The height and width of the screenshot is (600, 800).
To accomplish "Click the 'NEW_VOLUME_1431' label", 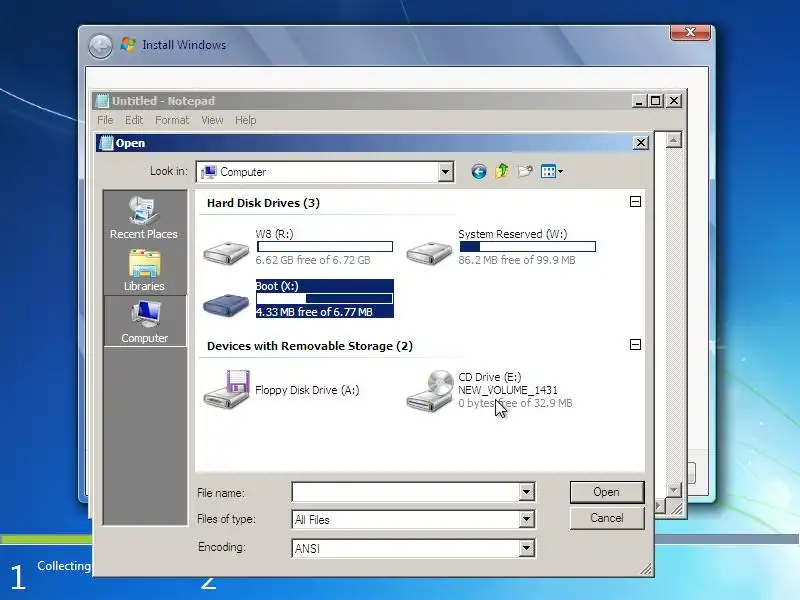I will pyautogui.click(x=508, y=390).
